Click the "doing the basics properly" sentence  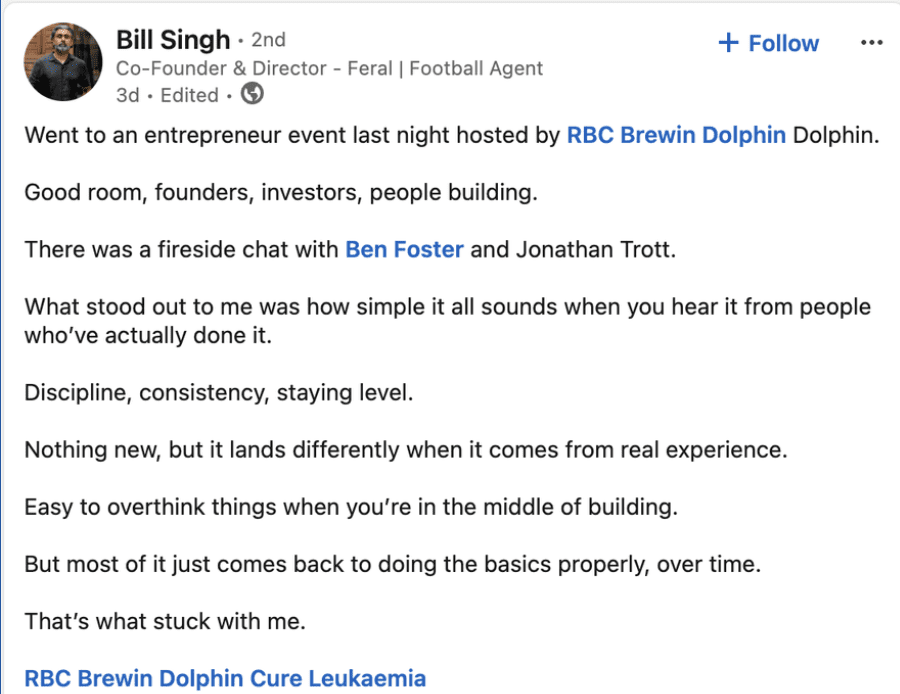393,564
